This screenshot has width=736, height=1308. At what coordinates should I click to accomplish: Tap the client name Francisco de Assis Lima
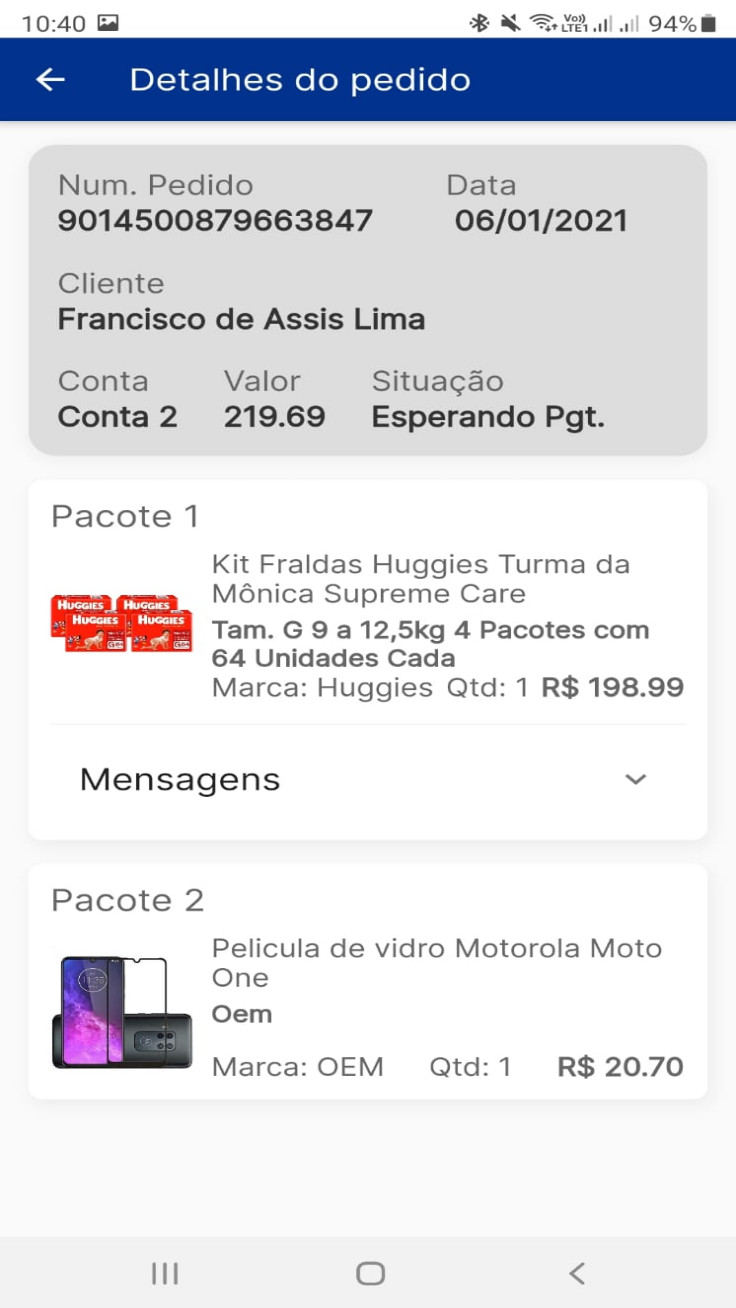pyautogui.click(x=241, y=319)
